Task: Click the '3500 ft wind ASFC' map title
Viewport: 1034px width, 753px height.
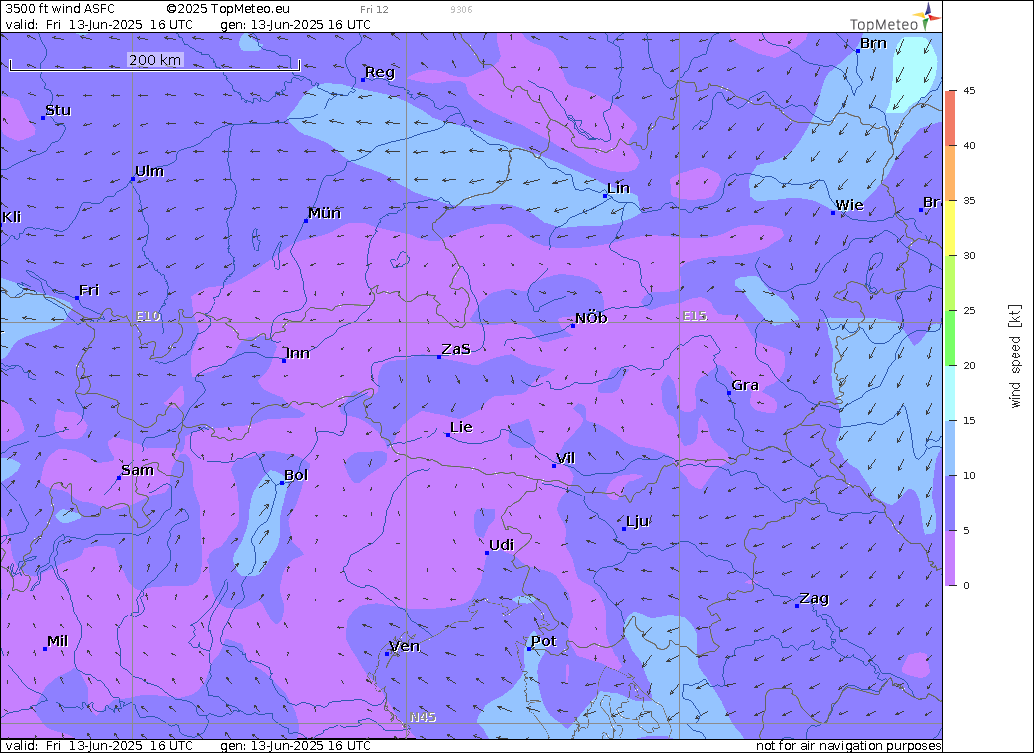Action: (x=60, y=9)
